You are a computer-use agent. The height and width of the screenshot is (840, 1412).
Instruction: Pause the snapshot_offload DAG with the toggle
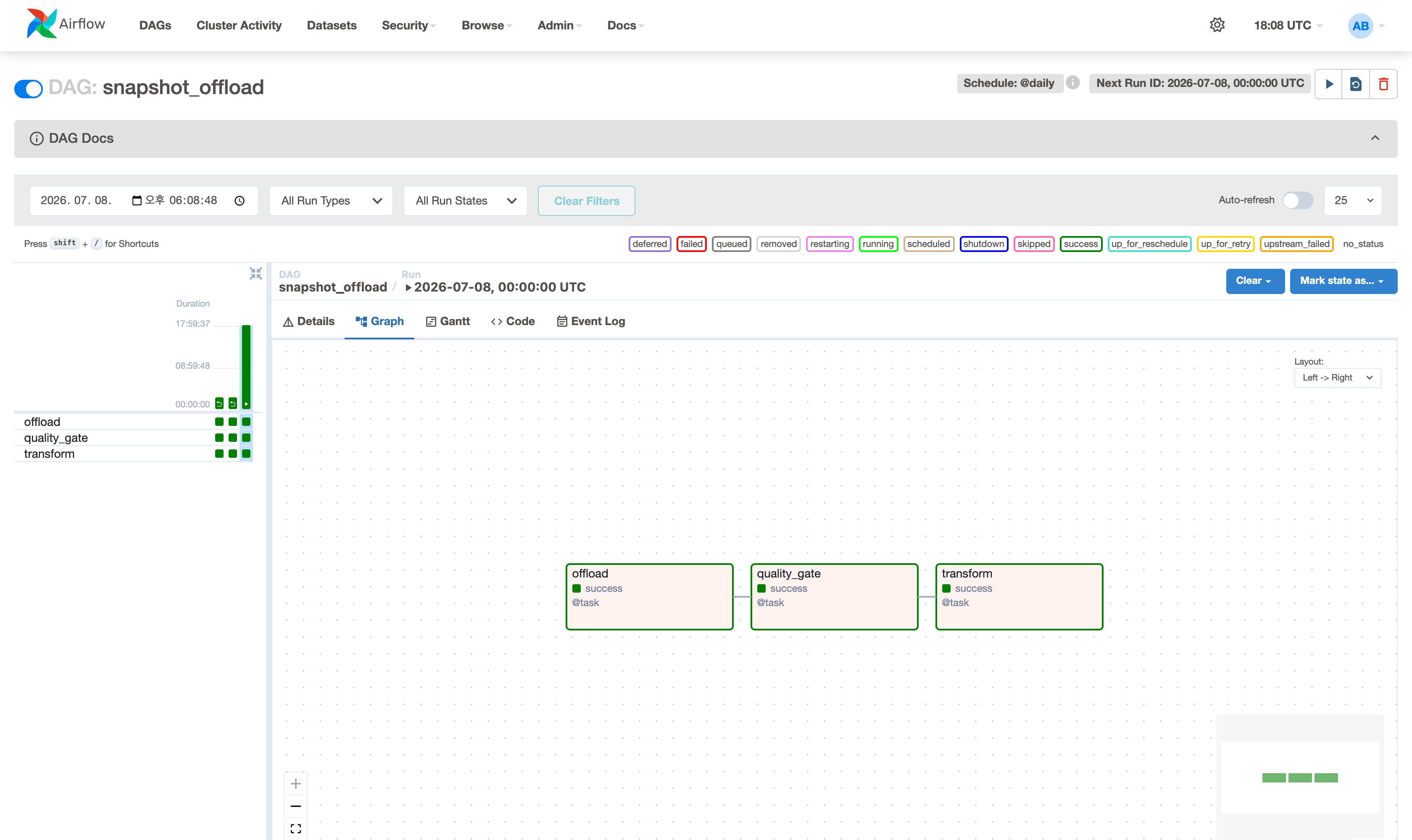point(28,88)
